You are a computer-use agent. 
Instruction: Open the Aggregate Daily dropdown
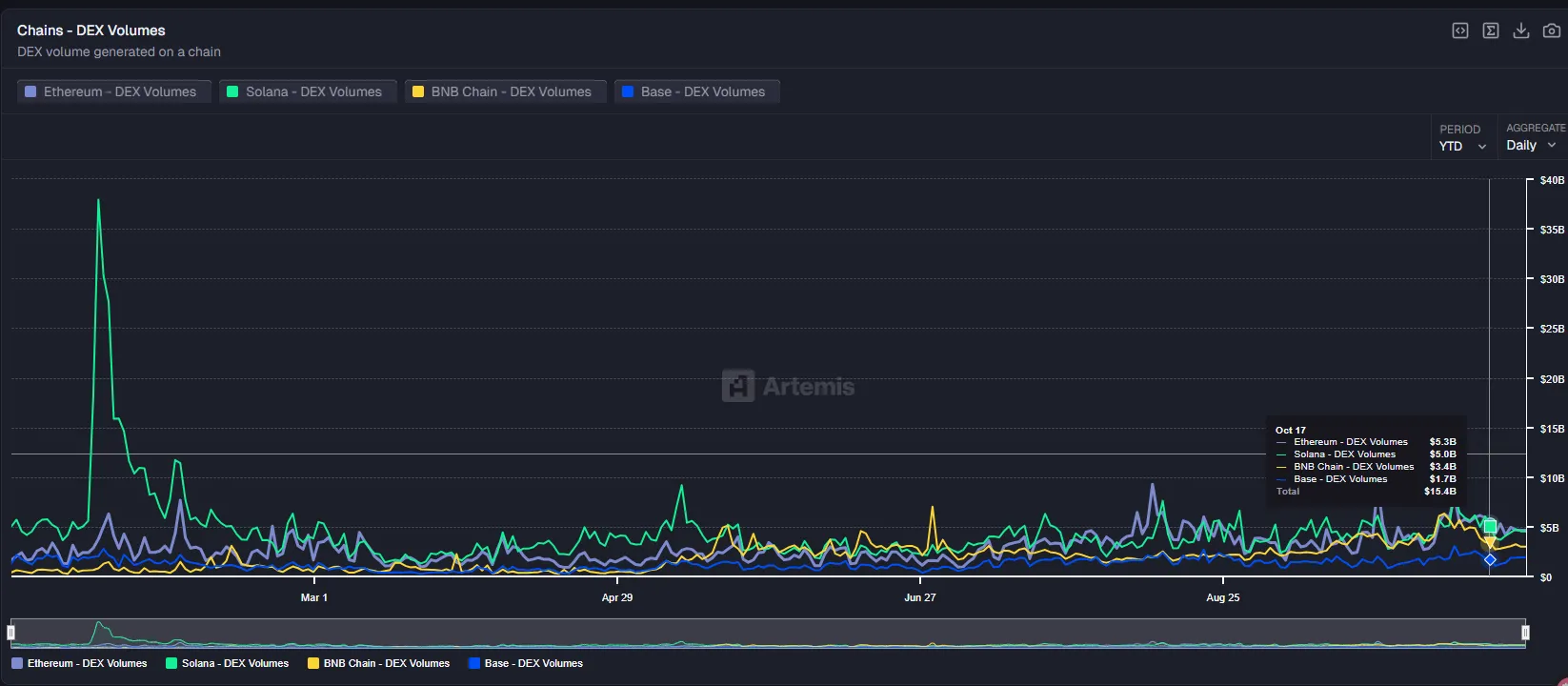coord(1530,145)
